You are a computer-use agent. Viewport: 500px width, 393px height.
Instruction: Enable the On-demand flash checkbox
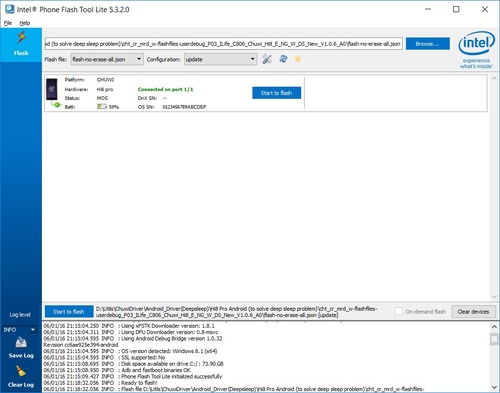click(399, 311)
